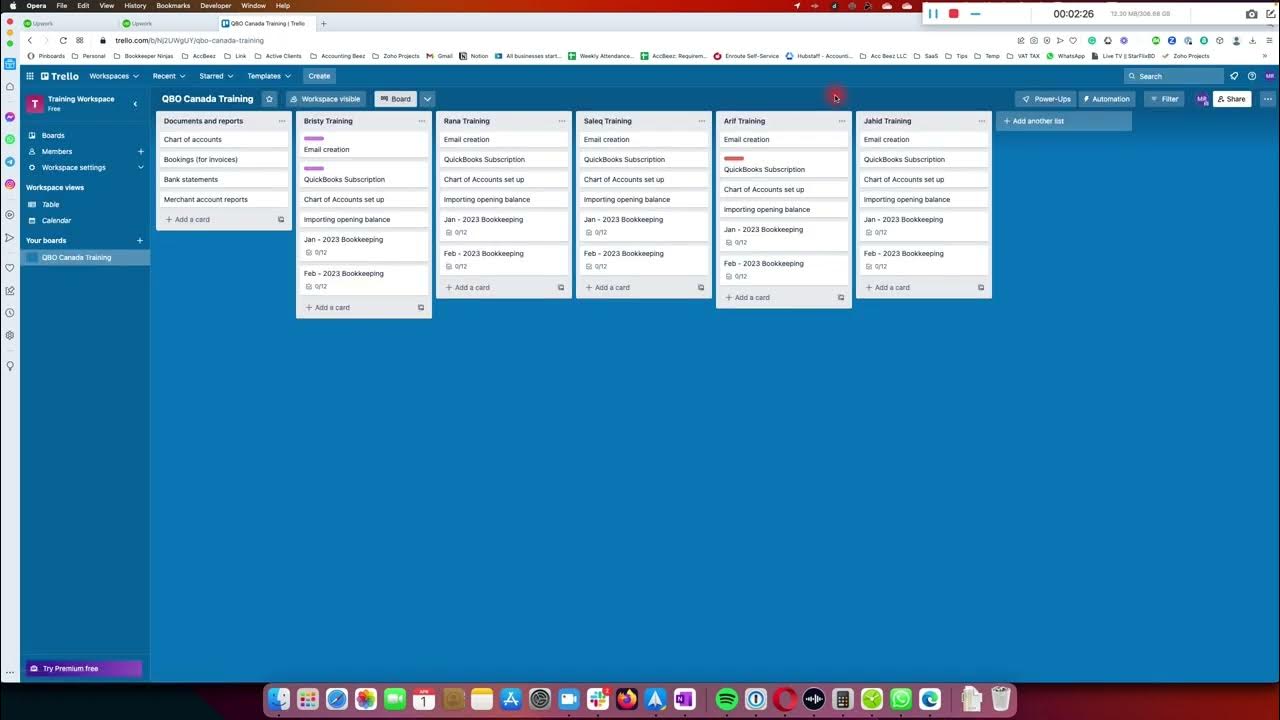This screenshot has height=720, width=1280.
Task: Click the Create button
Action: pos(319,76)
